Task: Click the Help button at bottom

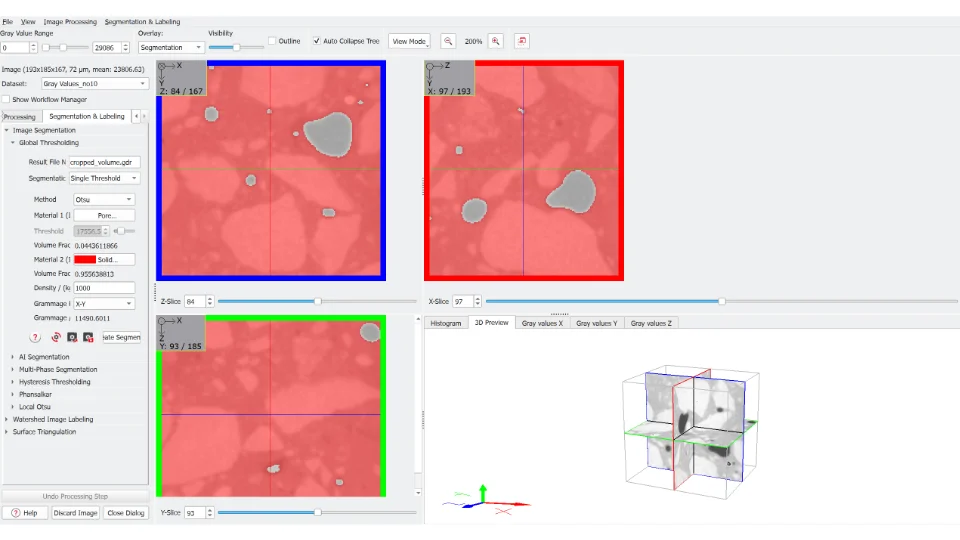Action: (24, 513)
